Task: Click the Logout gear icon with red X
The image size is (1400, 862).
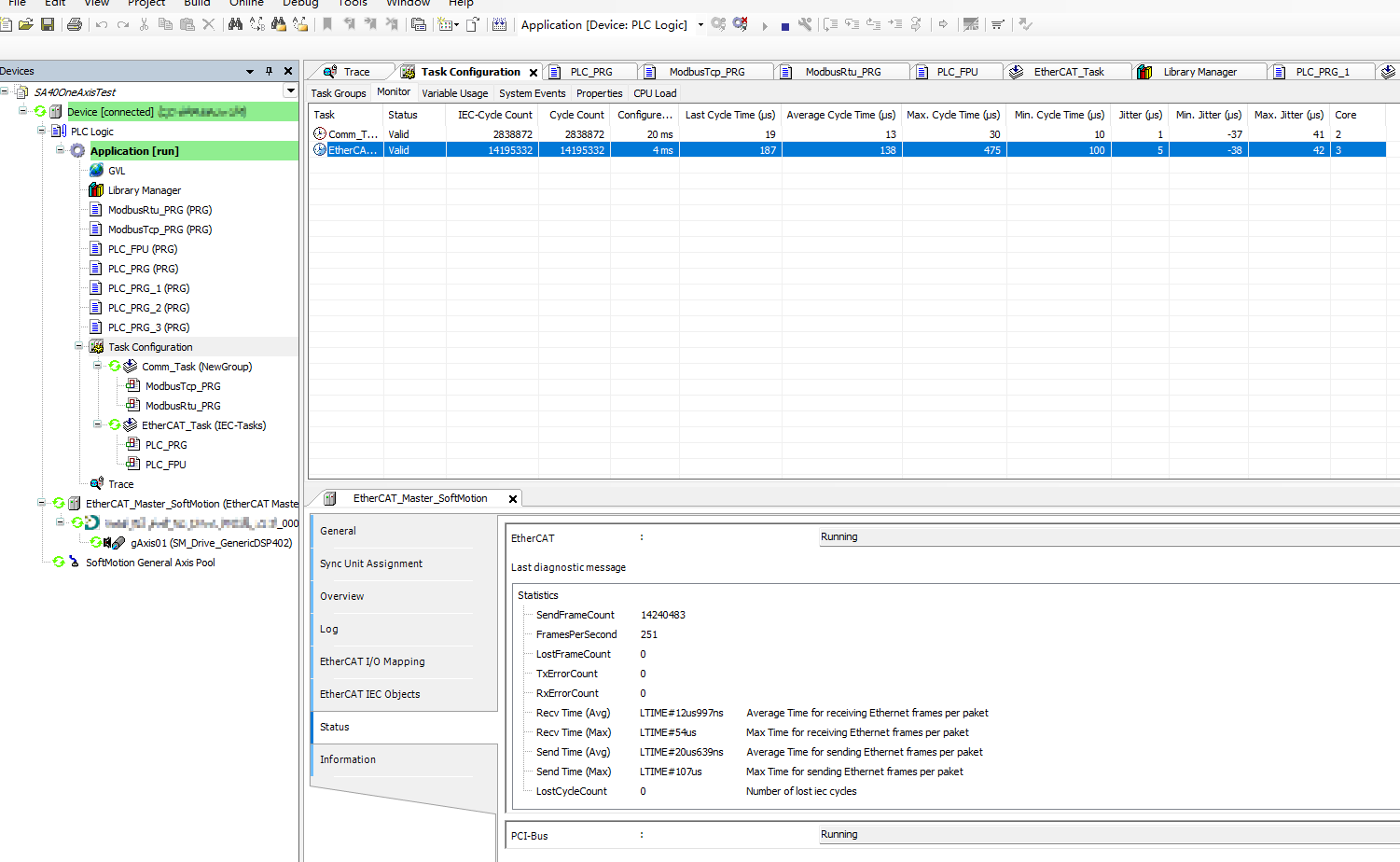Action: pos(741,24)
